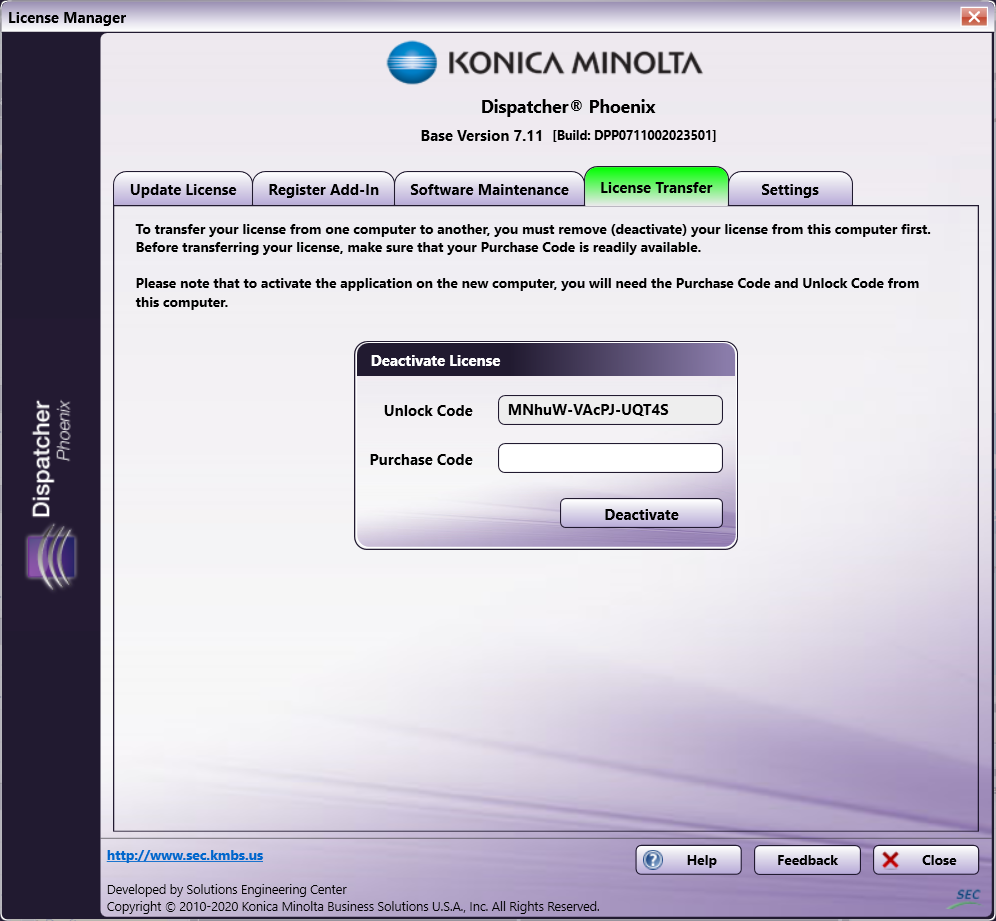Click the Deactivate License panel header

[546, 360]
